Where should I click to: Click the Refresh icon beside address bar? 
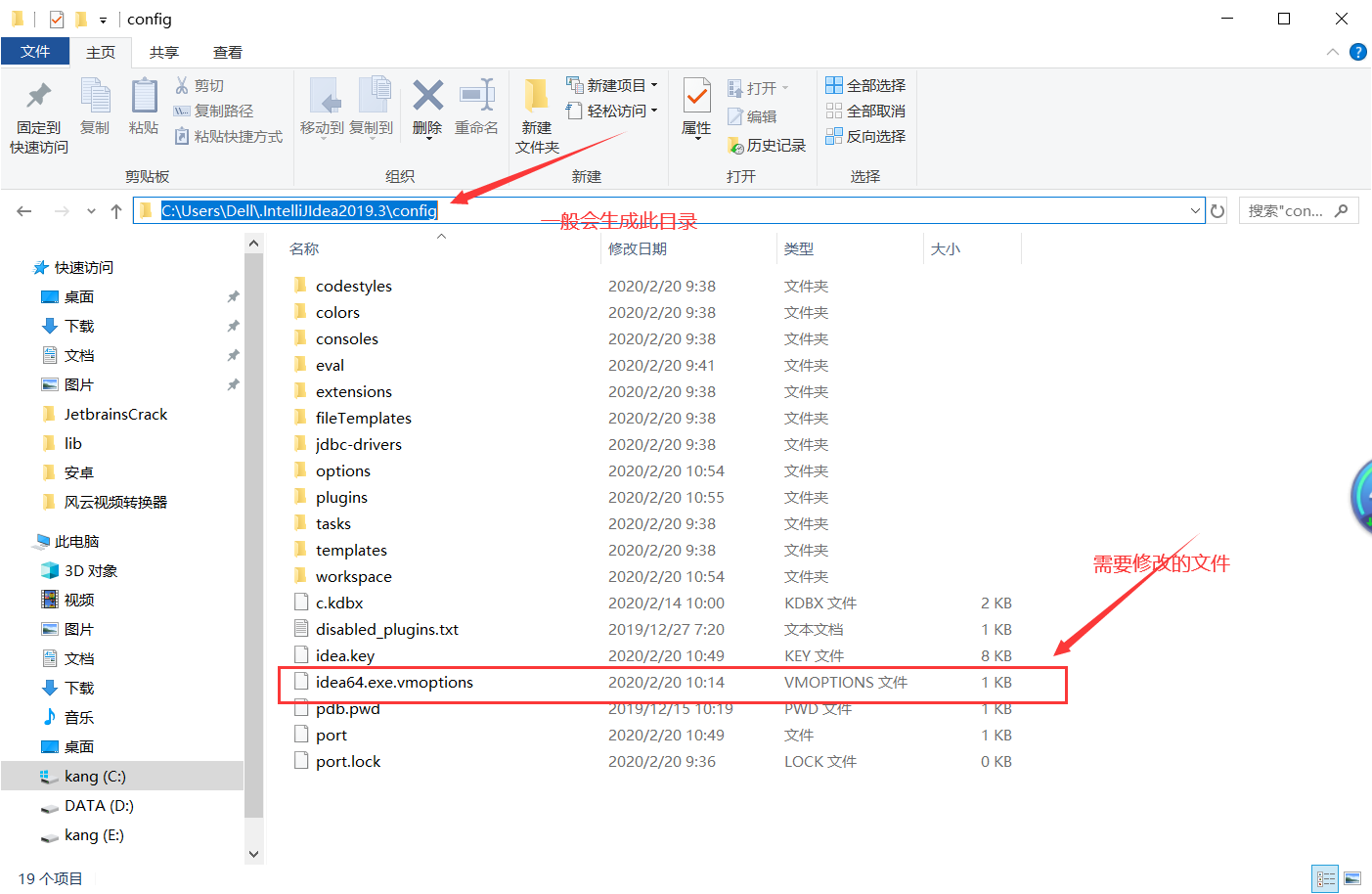pyautogui.click(x=1217, y=211)
